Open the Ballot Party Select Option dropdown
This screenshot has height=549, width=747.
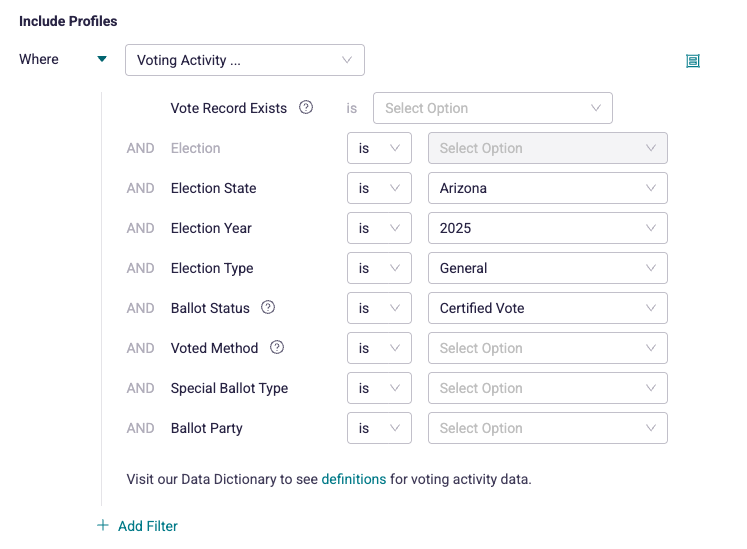[x=548, y=428]
